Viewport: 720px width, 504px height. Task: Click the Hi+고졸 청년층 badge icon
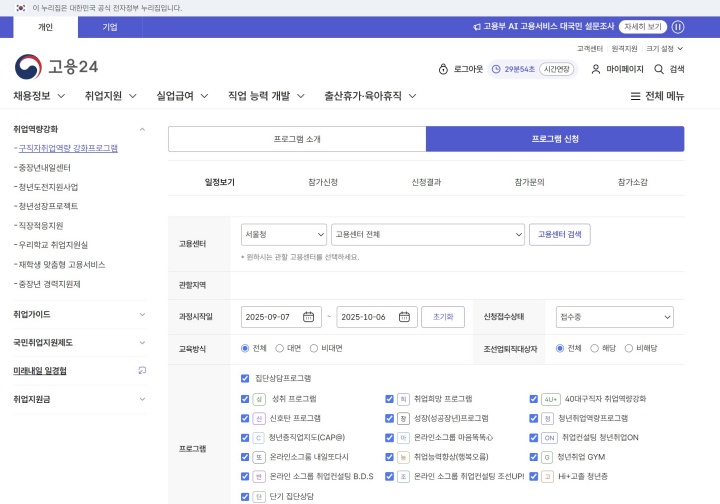[x=547, y=476]
